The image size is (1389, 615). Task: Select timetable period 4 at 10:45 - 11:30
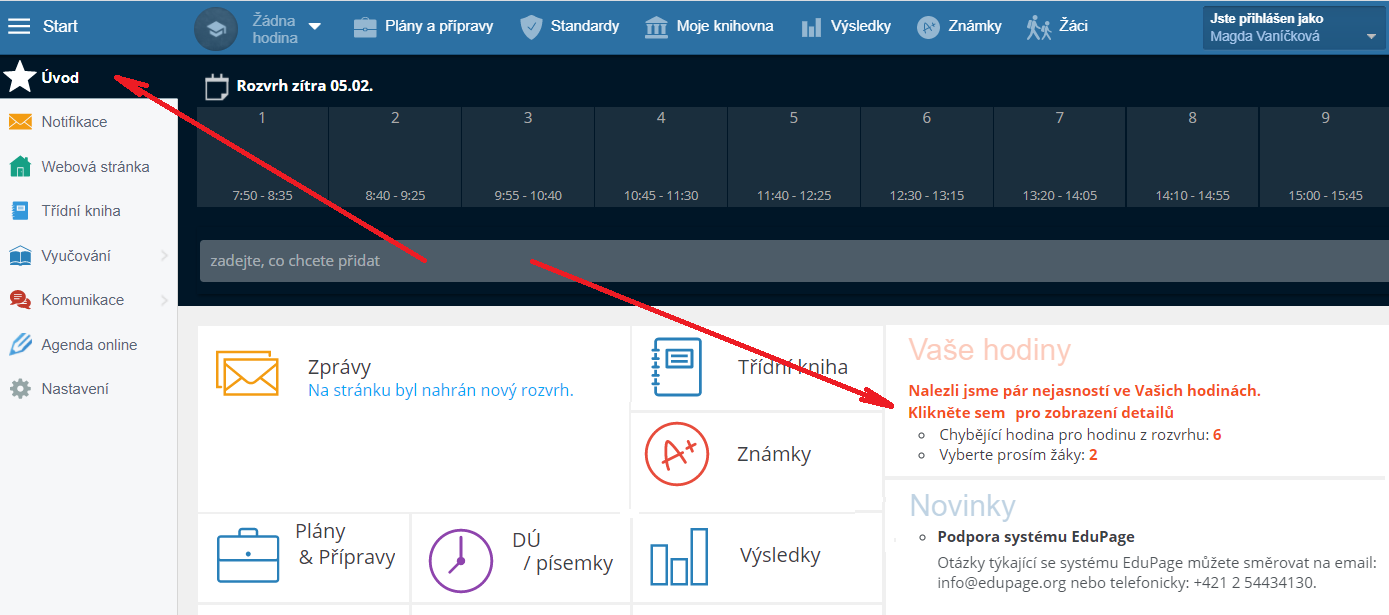tap(661, 157)
